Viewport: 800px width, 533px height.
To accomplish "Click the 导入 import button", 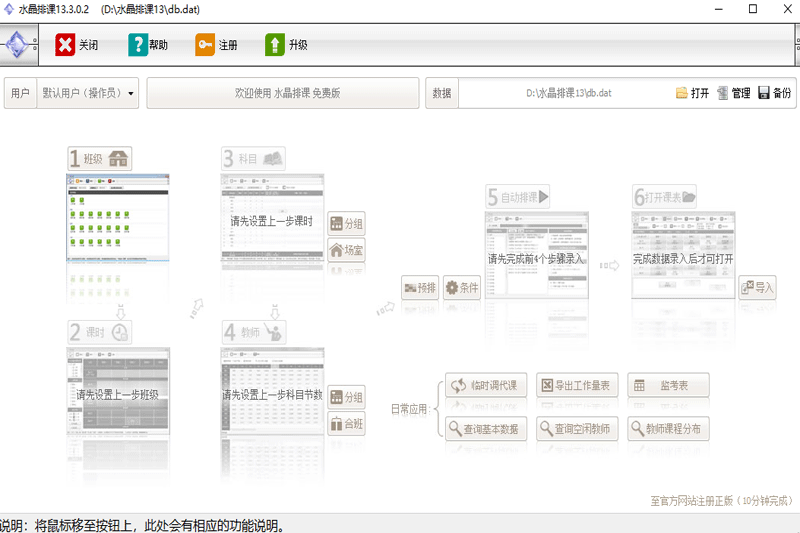I will [x=758, y=288].
